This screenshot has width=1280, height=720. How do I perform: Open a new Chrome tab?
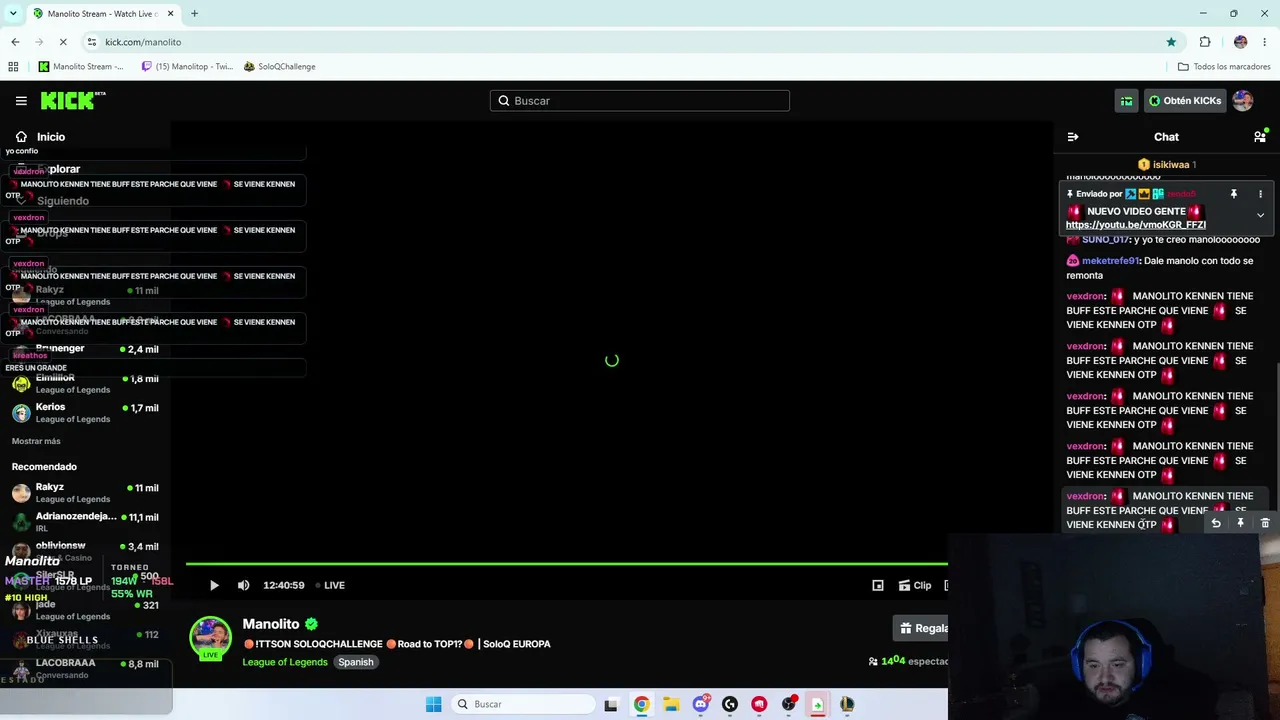tap(194, 14)
